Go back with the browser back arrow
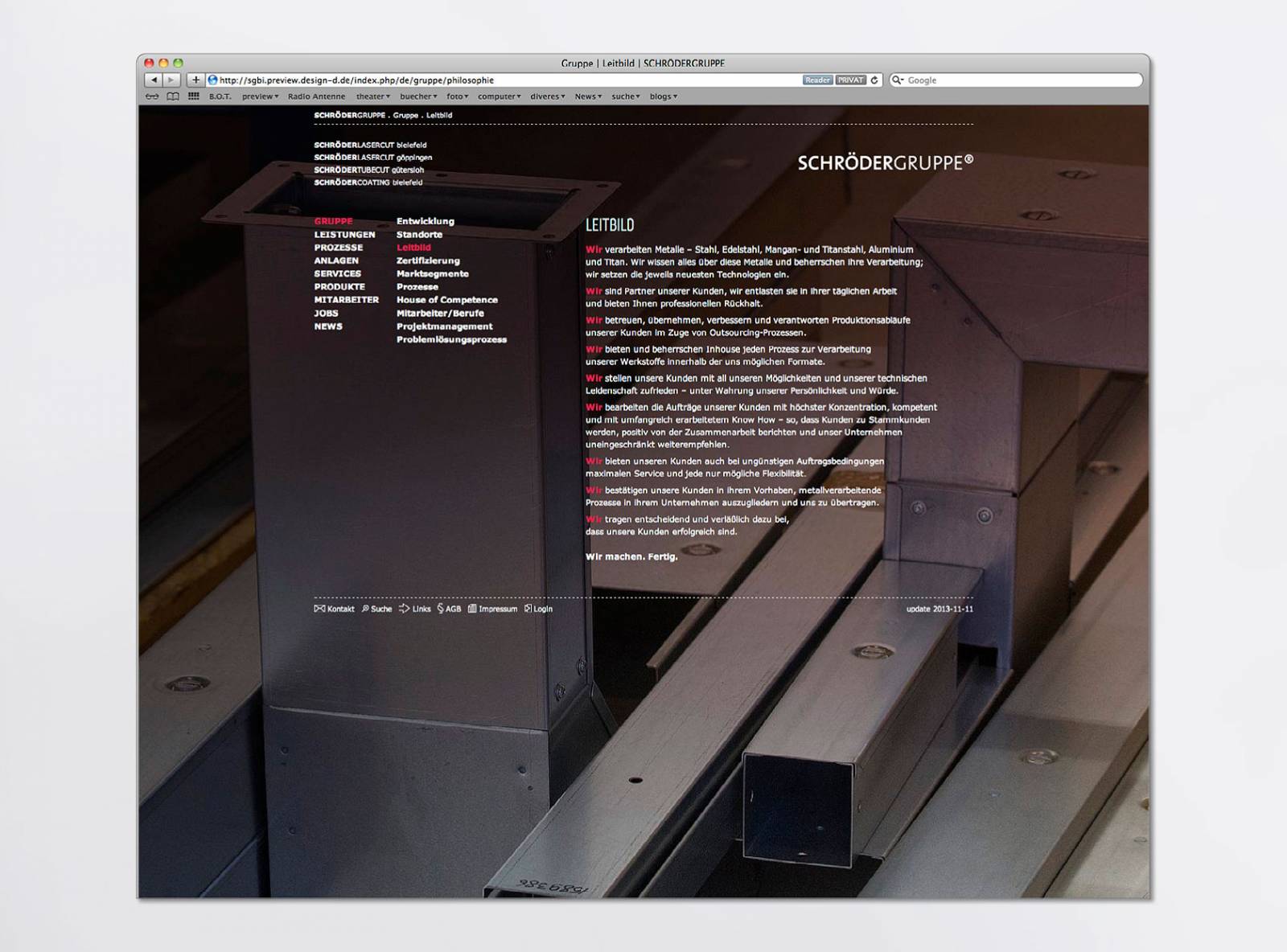1287x952 pixels. coord(154,80)
